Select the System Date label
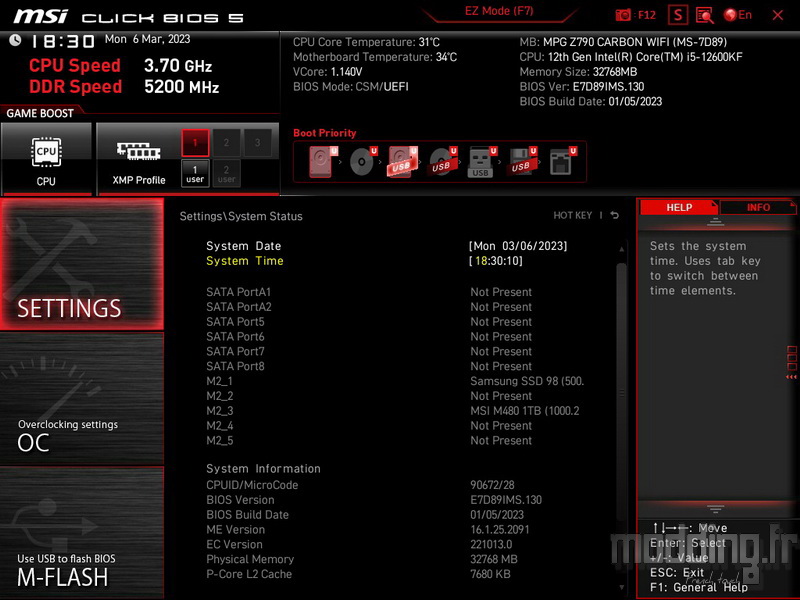 [x=243, y=246]
